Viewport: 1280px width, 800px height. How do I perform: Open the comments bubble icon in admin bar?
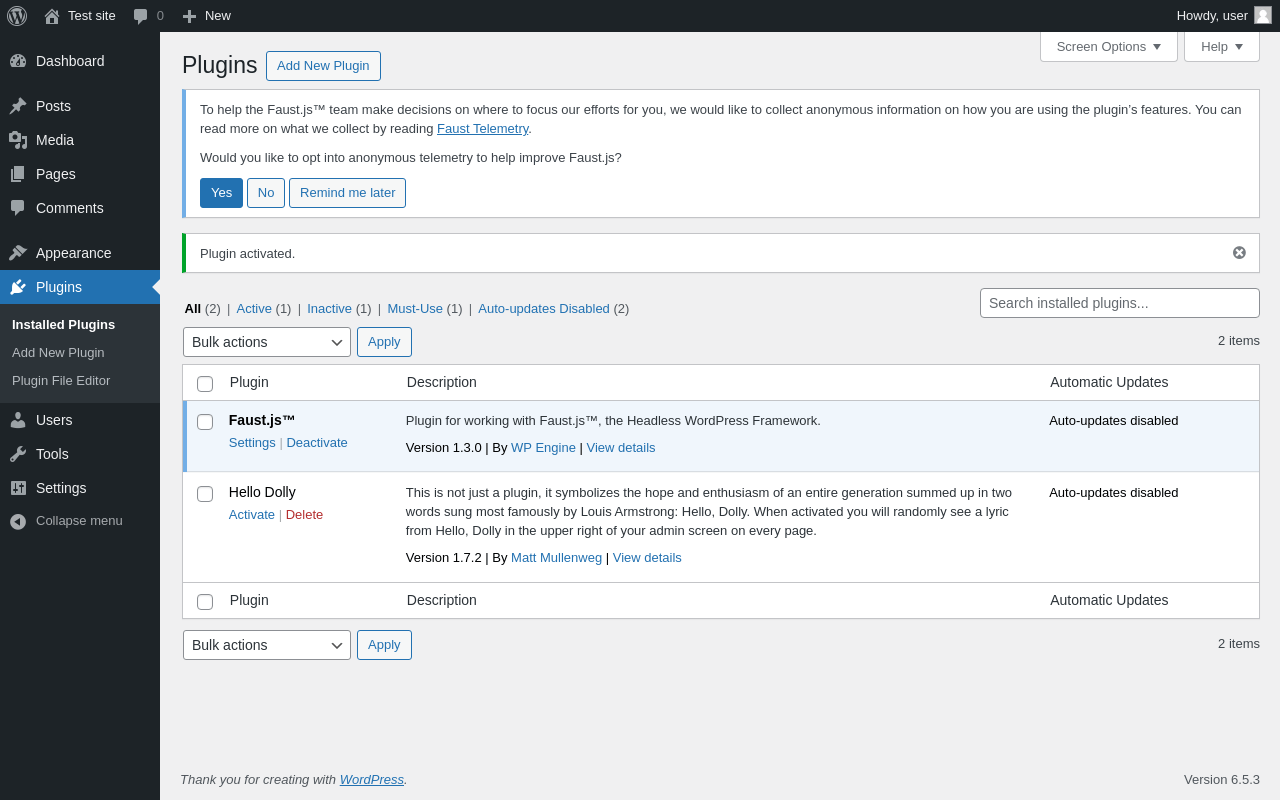pyautogui.click(x=141, y=16)
